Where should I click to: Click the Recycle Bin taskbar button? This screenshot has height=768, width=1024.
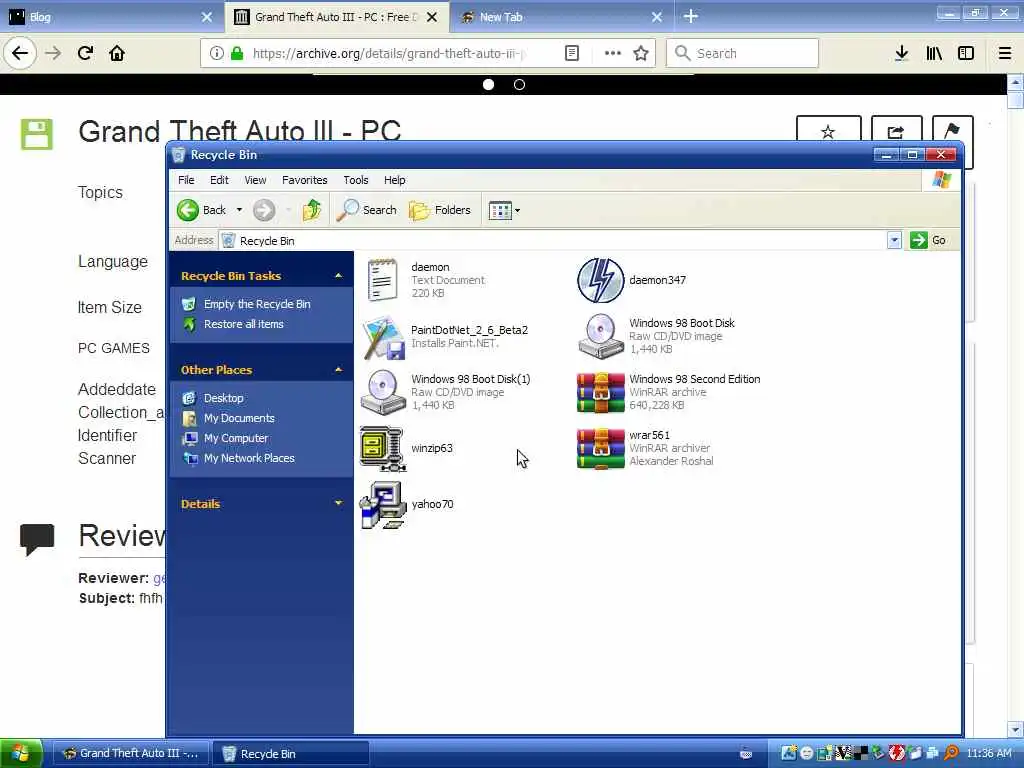291,754
